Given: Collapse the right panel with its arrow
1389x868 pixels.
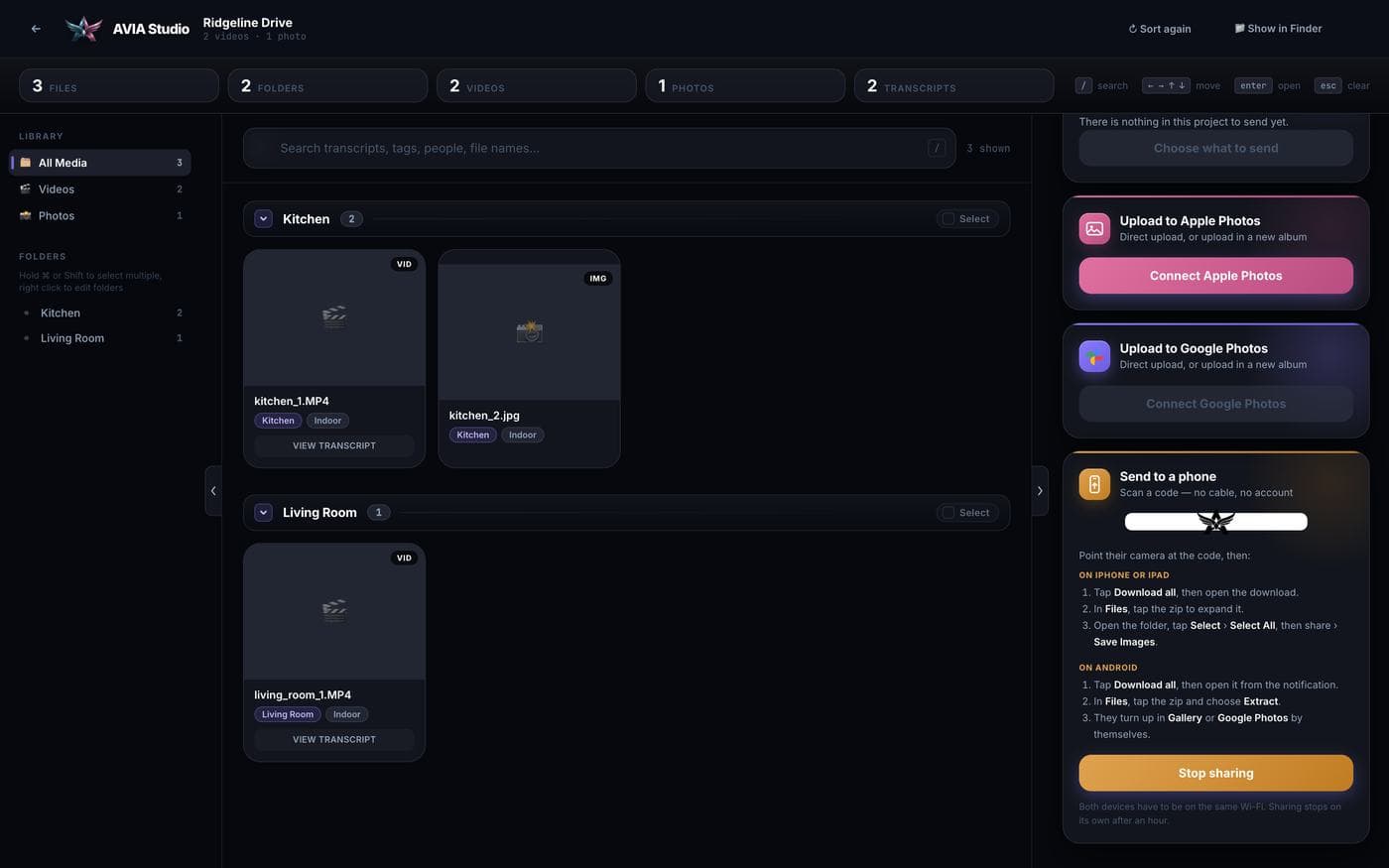Looking at the screenshot, I should (1040, 490).
